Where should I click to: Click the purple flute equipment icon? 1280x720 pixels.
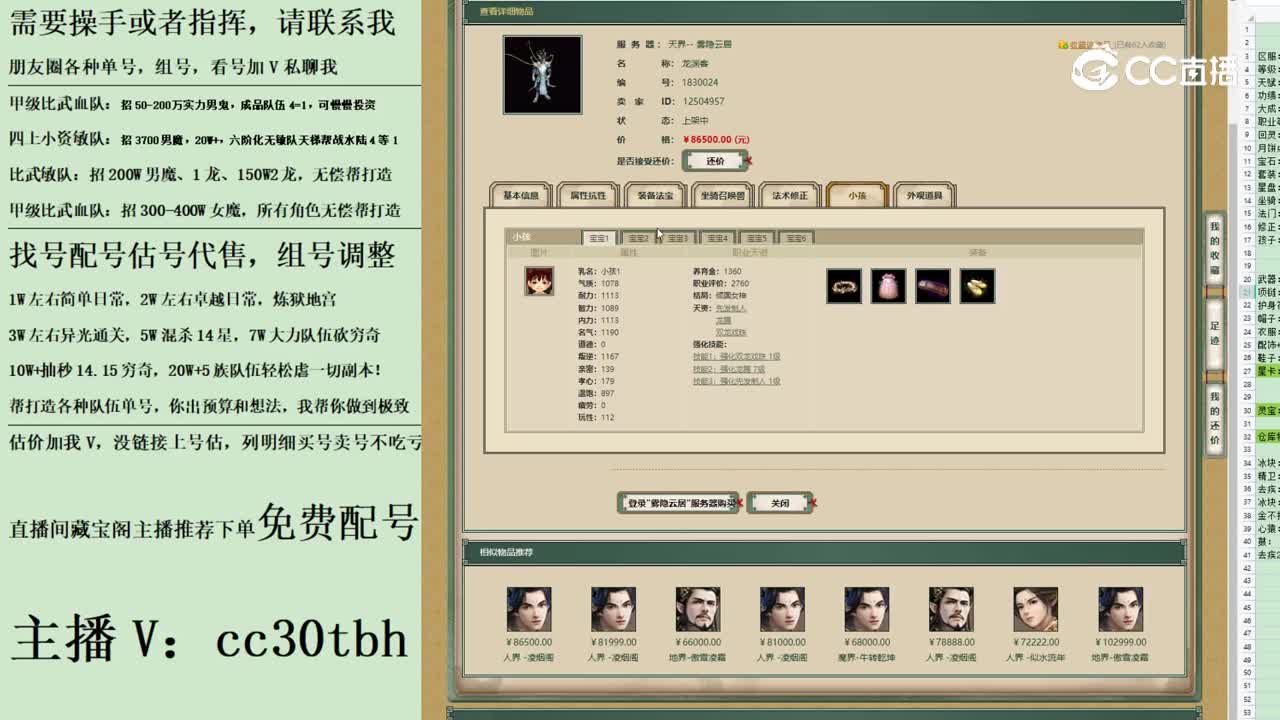pos(934,287)
